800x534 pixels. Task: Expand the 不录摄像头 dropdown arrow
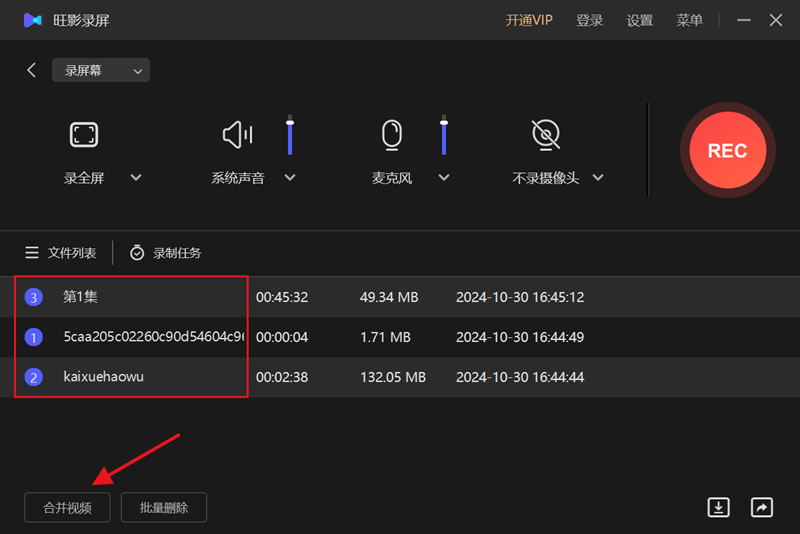pos(598,177)
